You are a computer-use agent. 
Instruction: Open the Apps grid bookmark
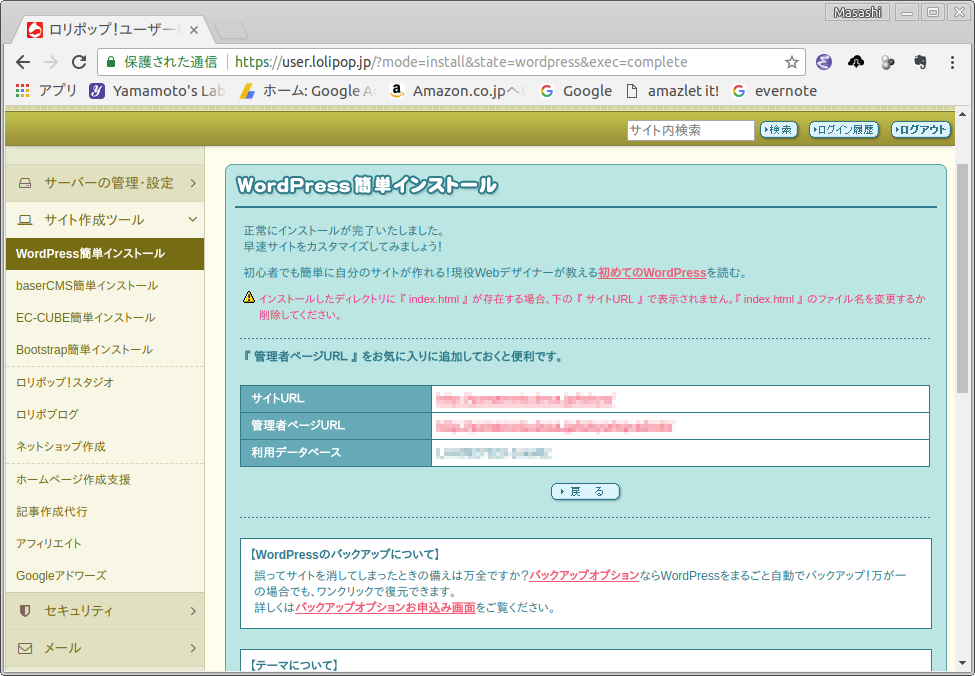pyautogui.click(x=46, y=91)
